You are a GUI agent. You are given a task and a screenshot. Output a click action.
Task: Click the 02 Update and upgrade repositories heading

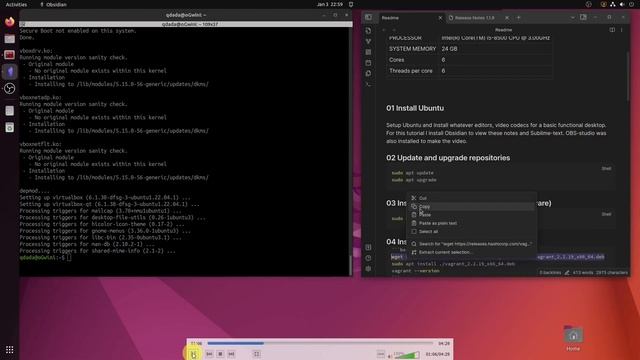[x=448, y=158]
